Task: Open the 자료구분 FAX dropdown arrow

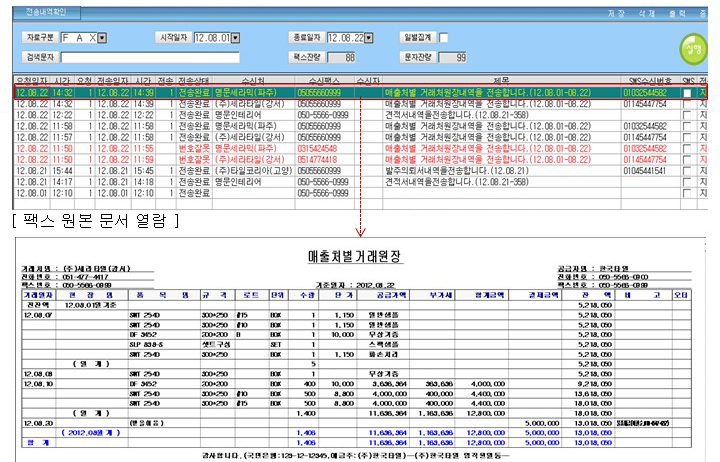Action: click(x=102, y=38)
